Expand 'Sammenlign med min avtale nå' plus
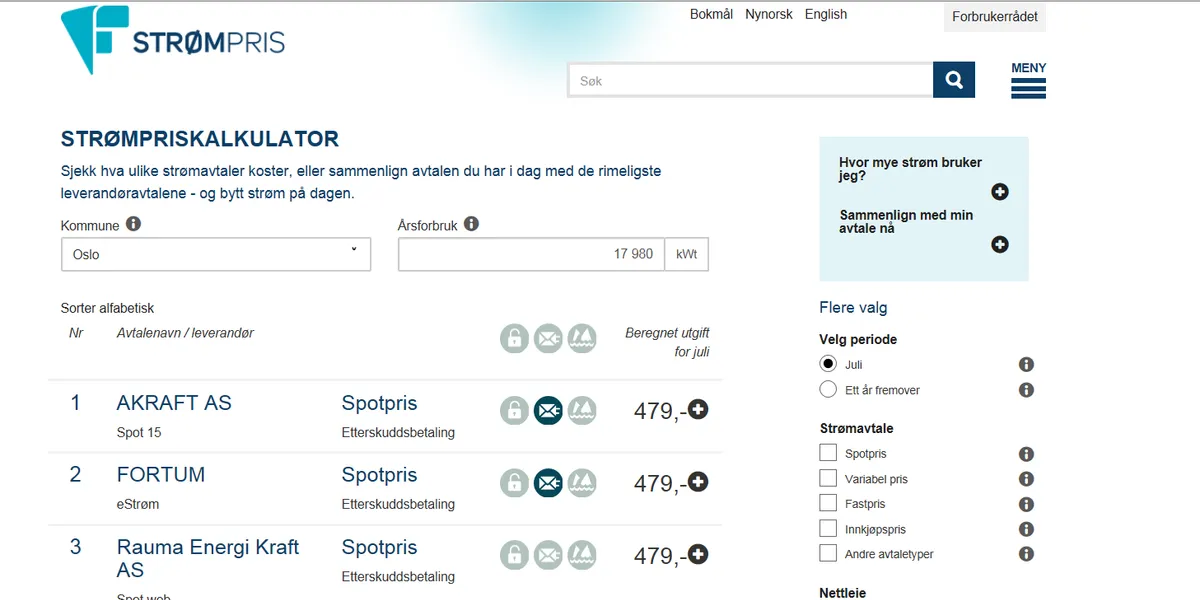Image resolution: width=1200 pixels, height=600 pixels. 999,244
